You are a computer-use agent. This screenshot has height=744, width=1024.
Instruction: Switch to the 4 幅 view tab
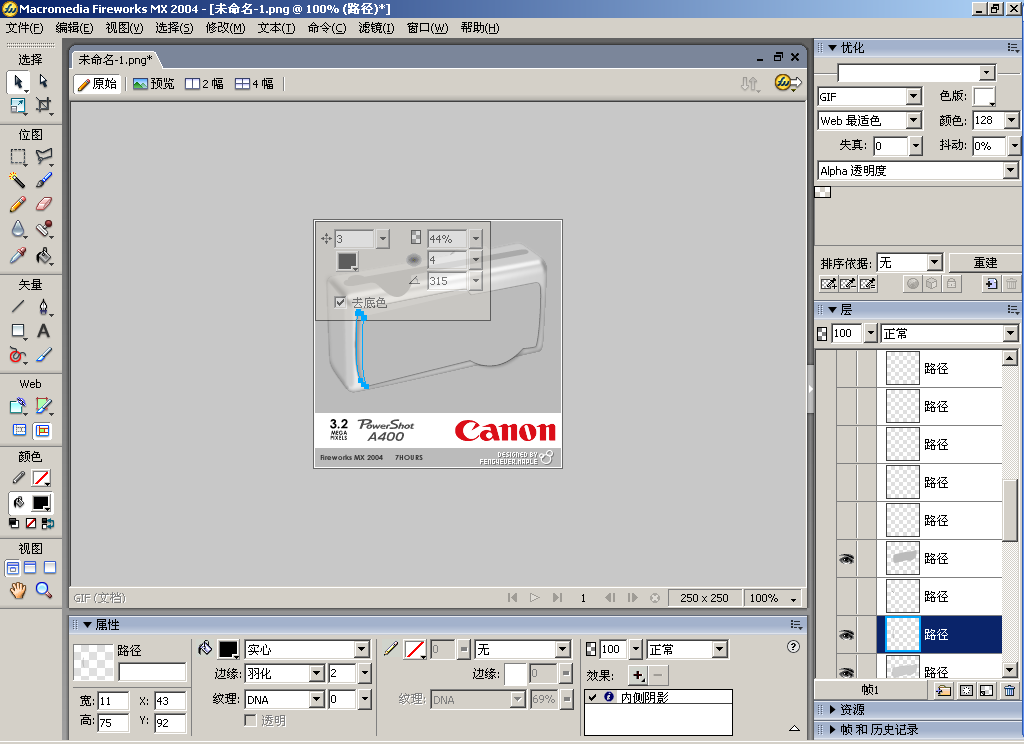(x=255, y=84)
